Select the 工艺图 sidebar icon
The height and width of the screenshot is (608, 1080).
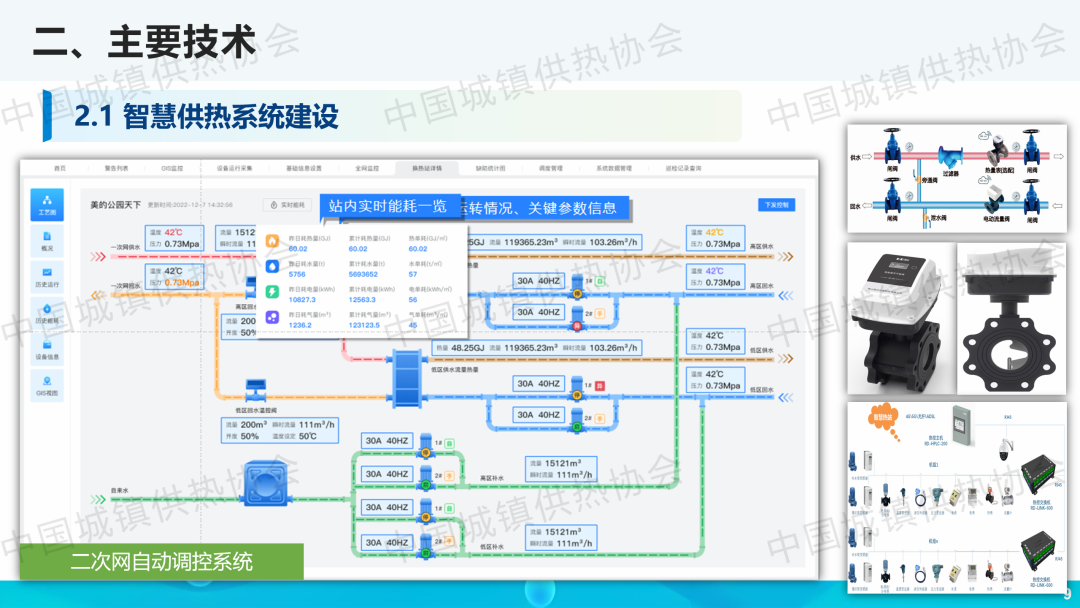(x=47, y=204)
